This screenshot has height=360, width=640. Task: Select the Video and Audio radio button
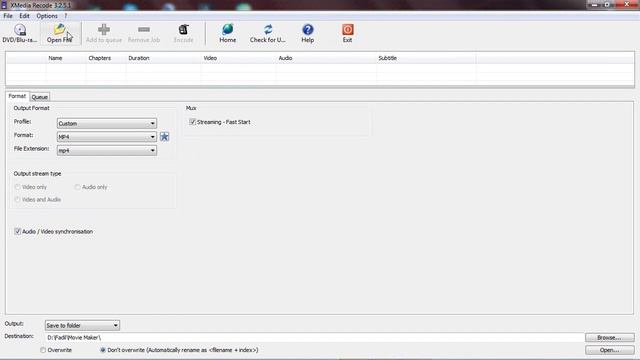tap(18, 200)
